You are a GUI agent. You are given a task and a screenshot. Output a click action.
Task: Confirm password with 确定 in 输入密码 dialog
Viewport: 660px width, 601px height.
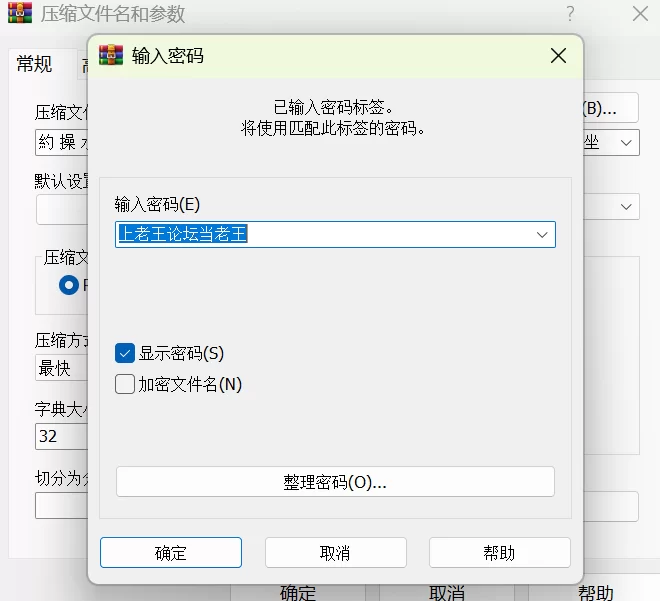point(171,553)
